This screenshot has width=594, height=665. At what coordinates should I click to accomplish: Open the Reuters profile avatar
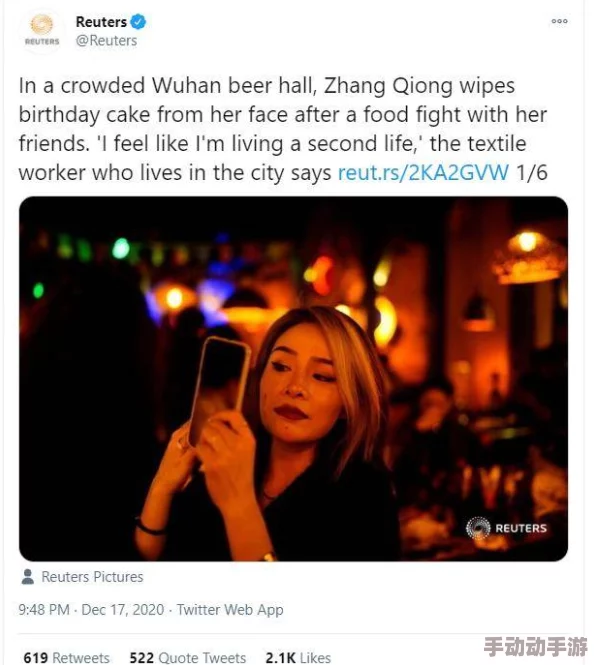(x=42, y=31)
